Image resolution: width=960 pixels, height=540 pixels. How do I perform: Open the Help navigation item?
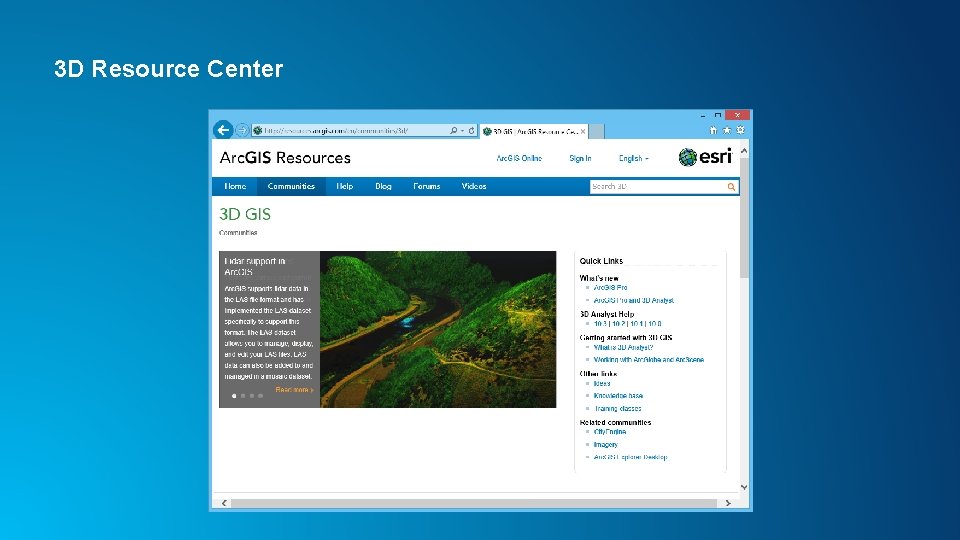(345, 186)
